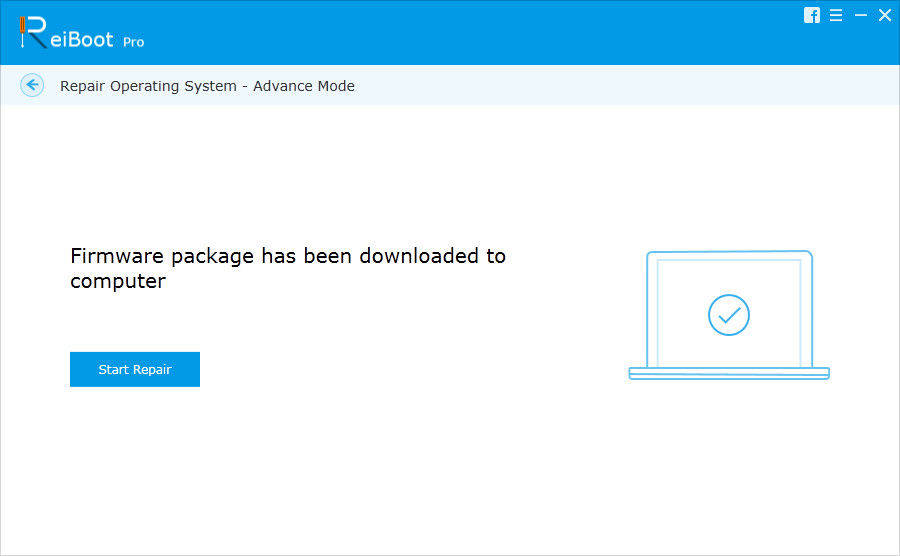Screen dimensions: 900x556
Task: Click the ReiBoot Pro logo
Action: [82, 33]
